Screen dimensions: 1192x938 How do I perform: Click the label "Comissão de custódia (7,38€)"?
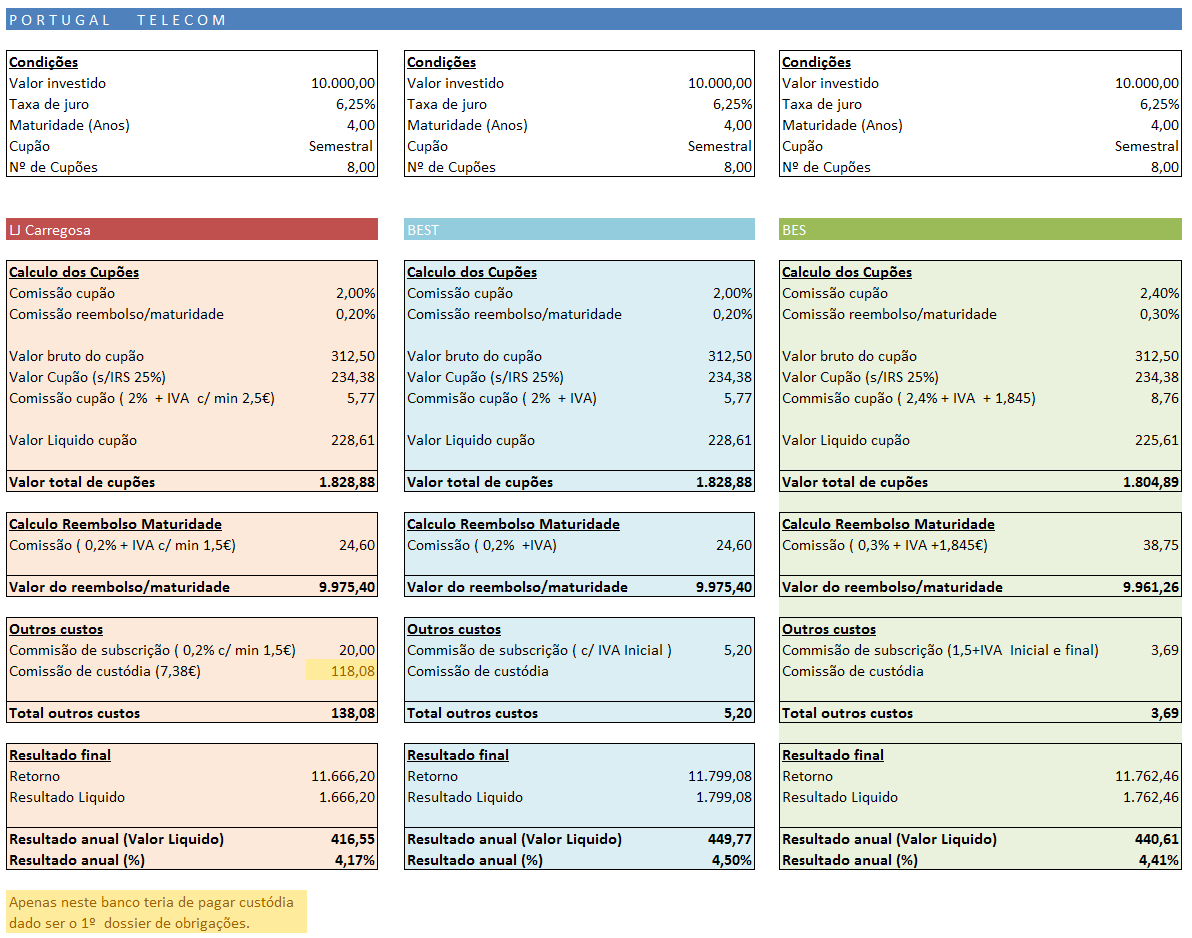pos(105,671)
